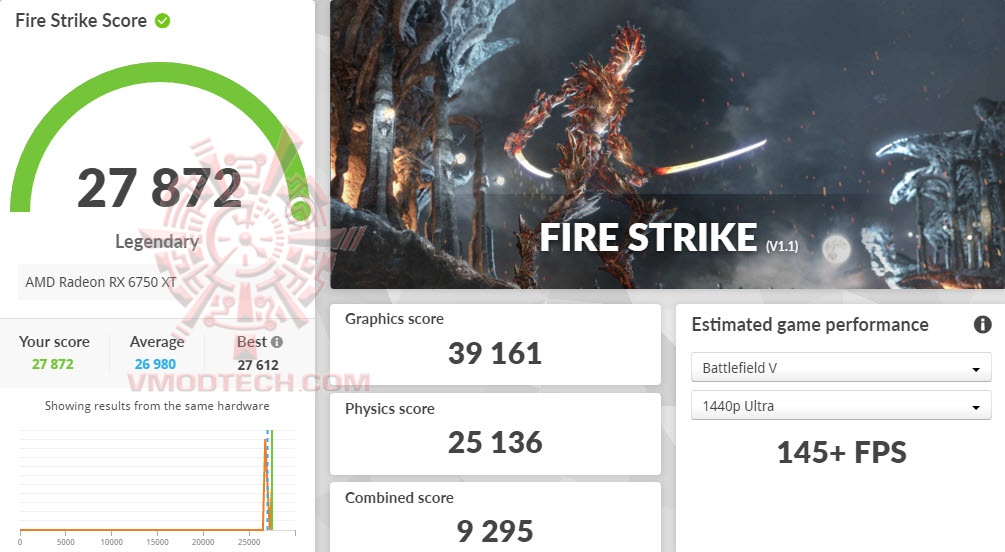
Task: Open the Battlefield V game dropdown
Action: pyautogui.click(x=840, y=368)
